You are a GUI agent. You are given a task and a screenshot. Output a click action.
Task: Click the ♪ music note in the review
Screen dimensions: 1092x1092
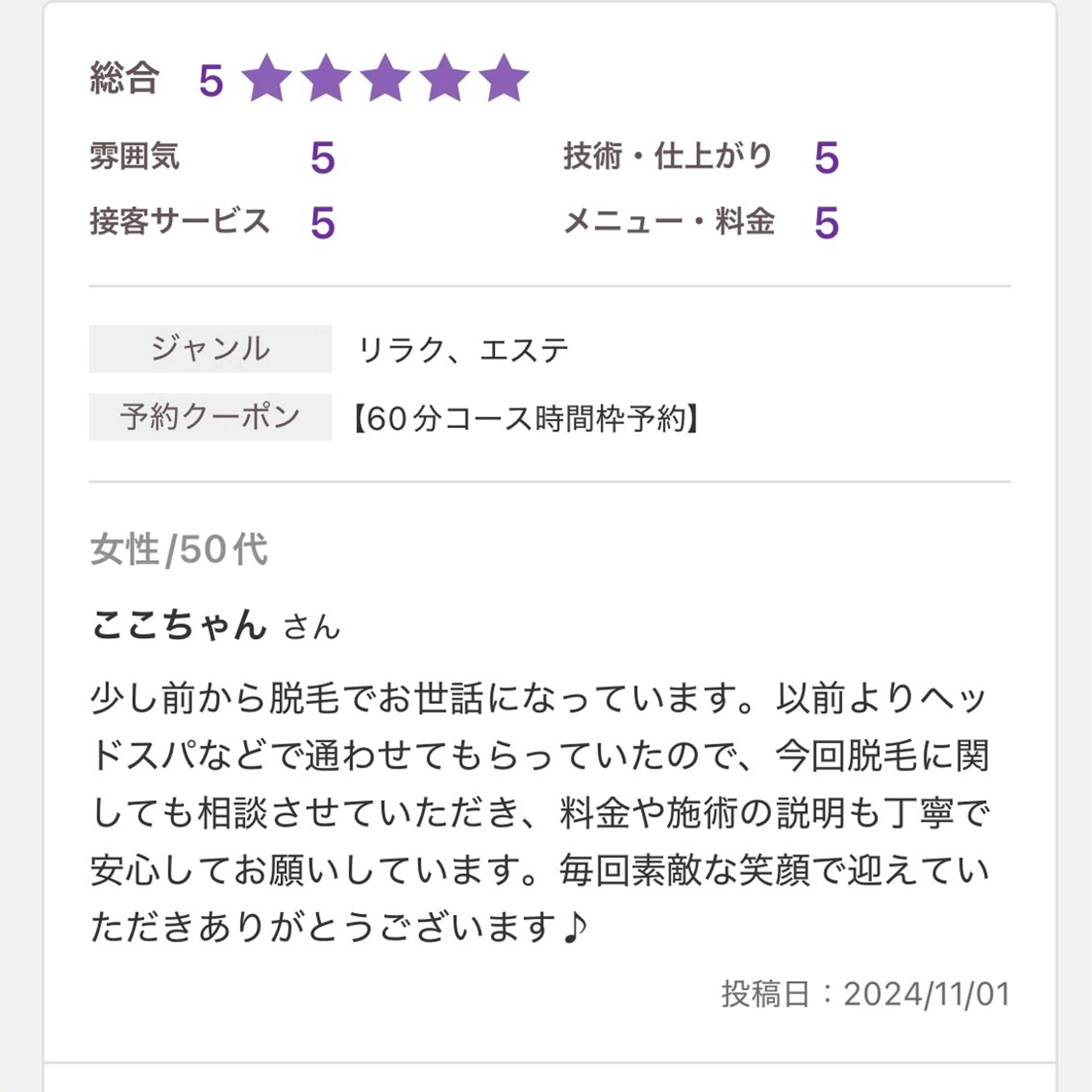pyautogui.click(x=576, y=928)
